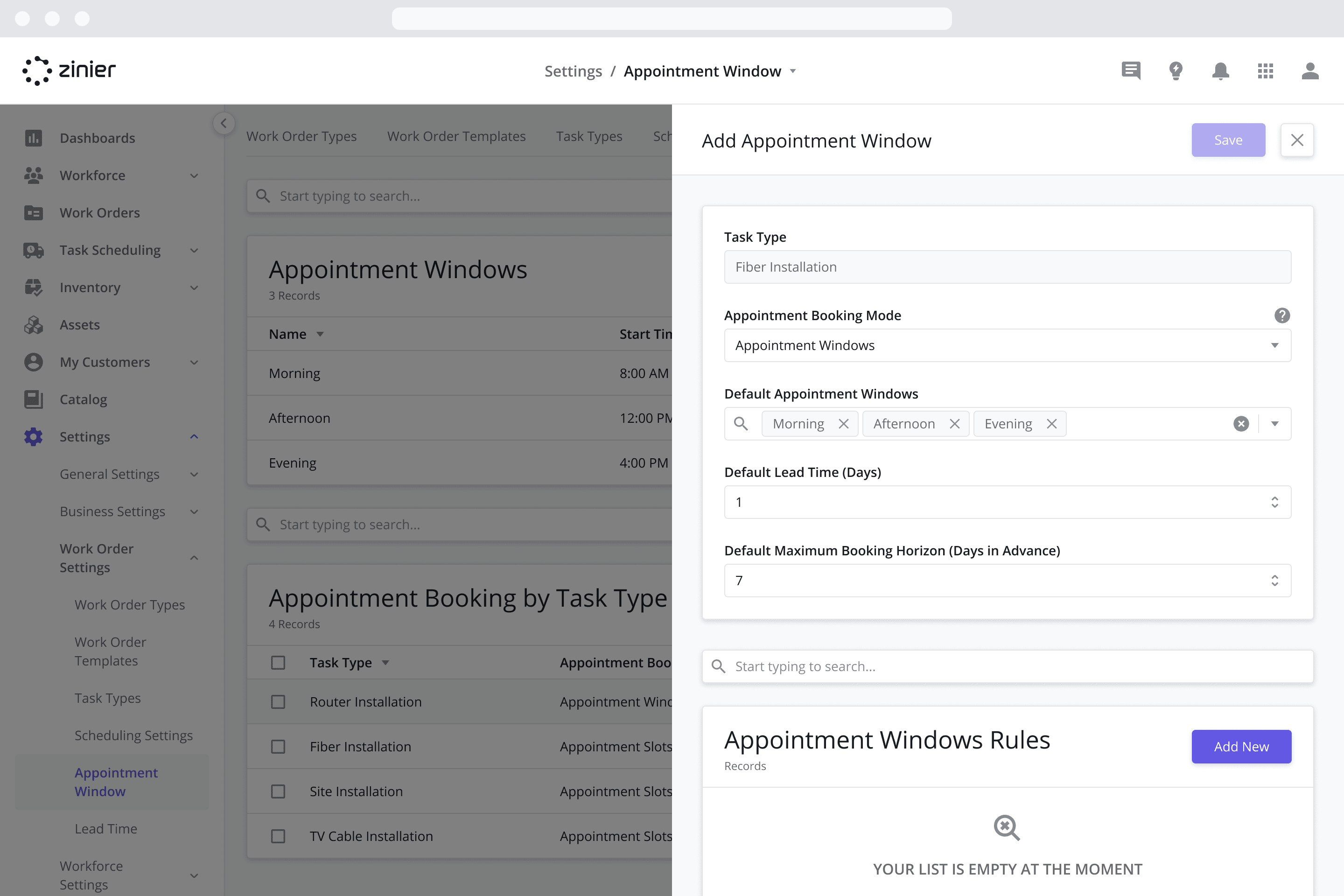Check the TV Cable Installation row
The height and width of the screenshot is (896, 1344).
278,836
